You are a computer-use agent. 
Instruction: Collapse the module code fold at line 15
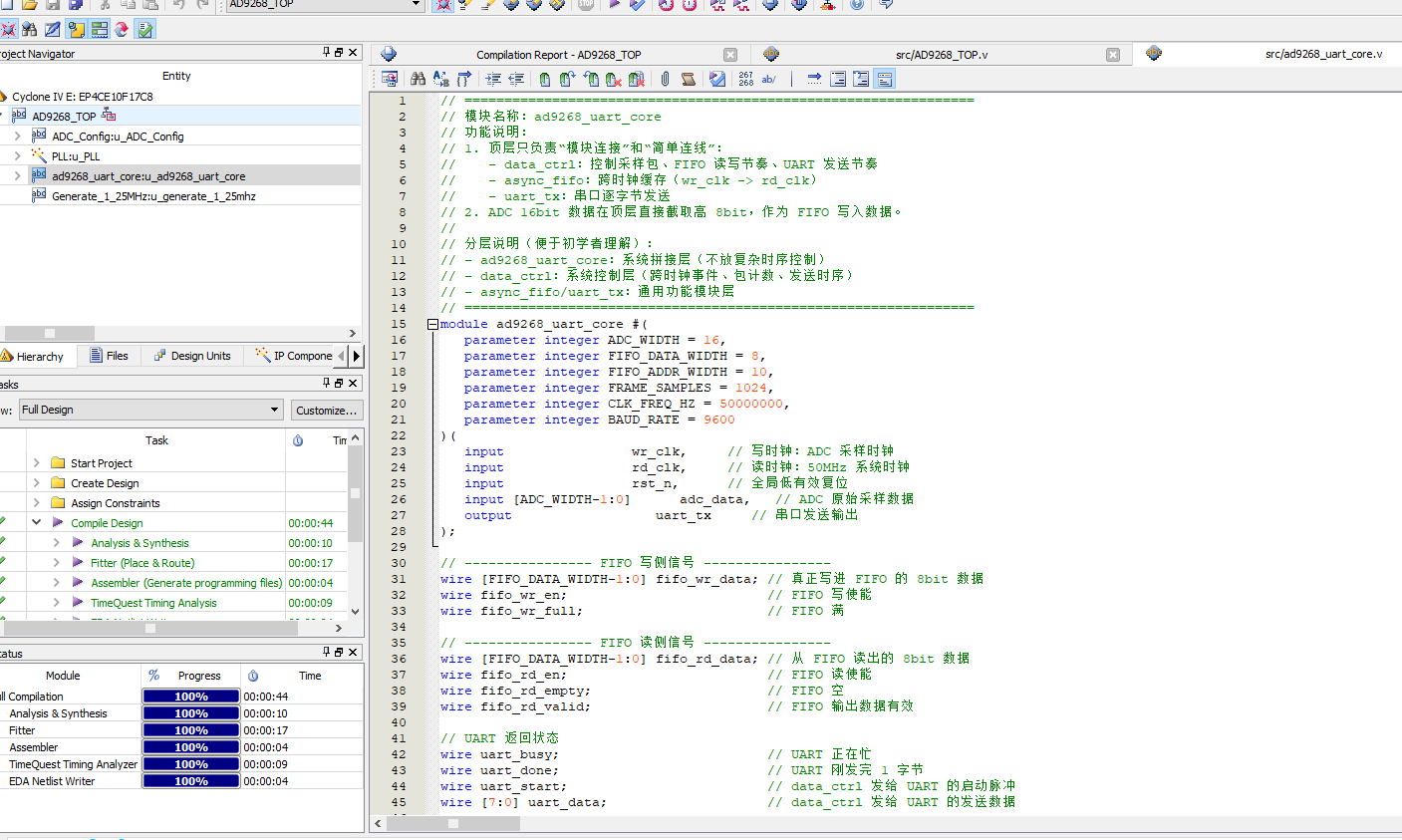click(x=432, y=324)
